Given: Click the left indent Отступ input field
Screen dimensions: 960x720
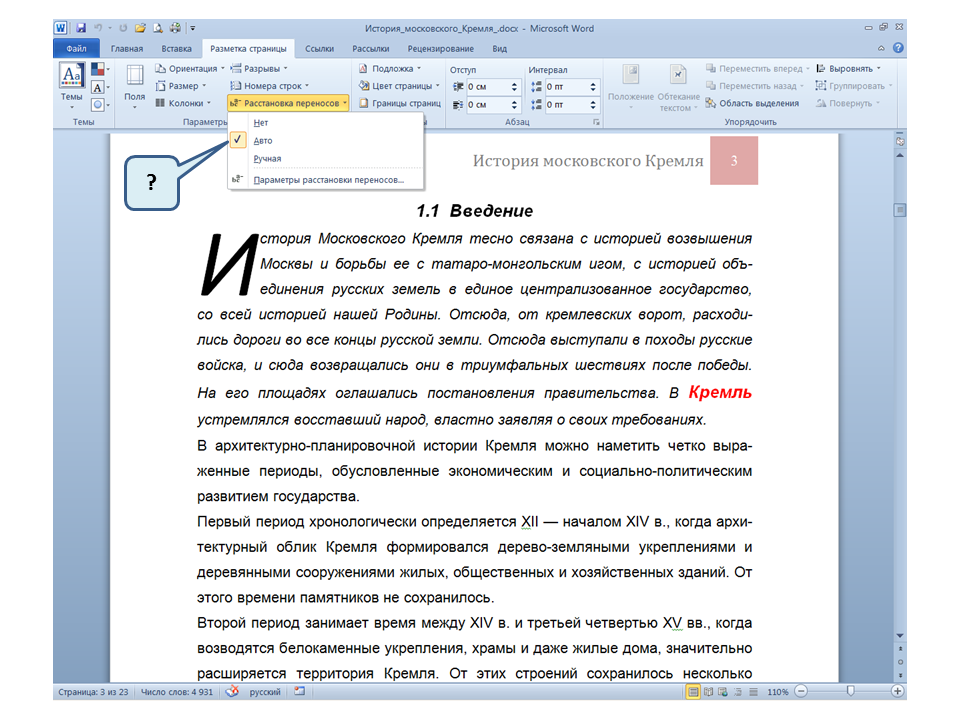Looking at the screenshot, I should pyautogui.click(x=487, y=87).
